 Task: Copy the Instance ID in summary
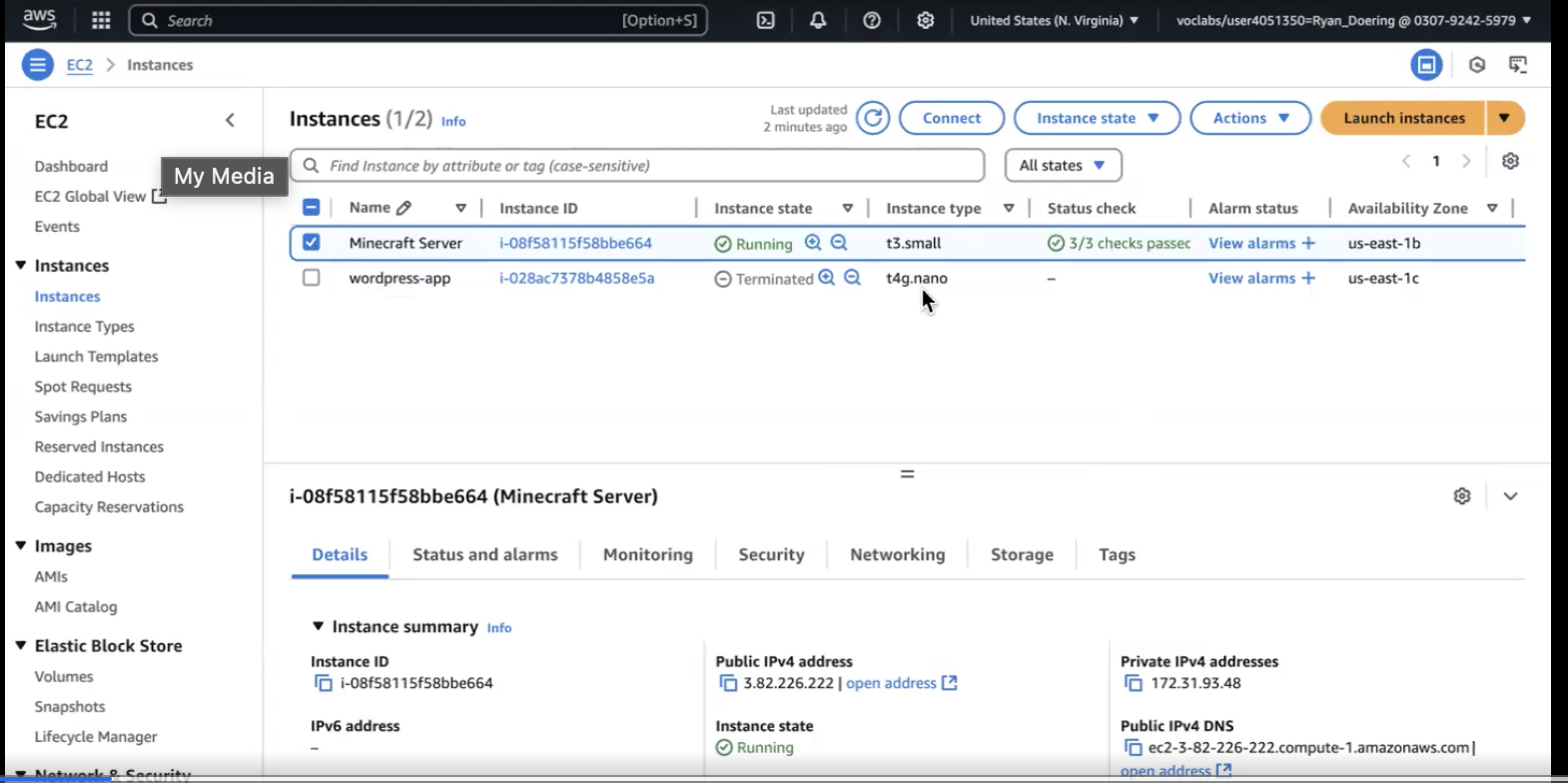click(x=324, y=683)
